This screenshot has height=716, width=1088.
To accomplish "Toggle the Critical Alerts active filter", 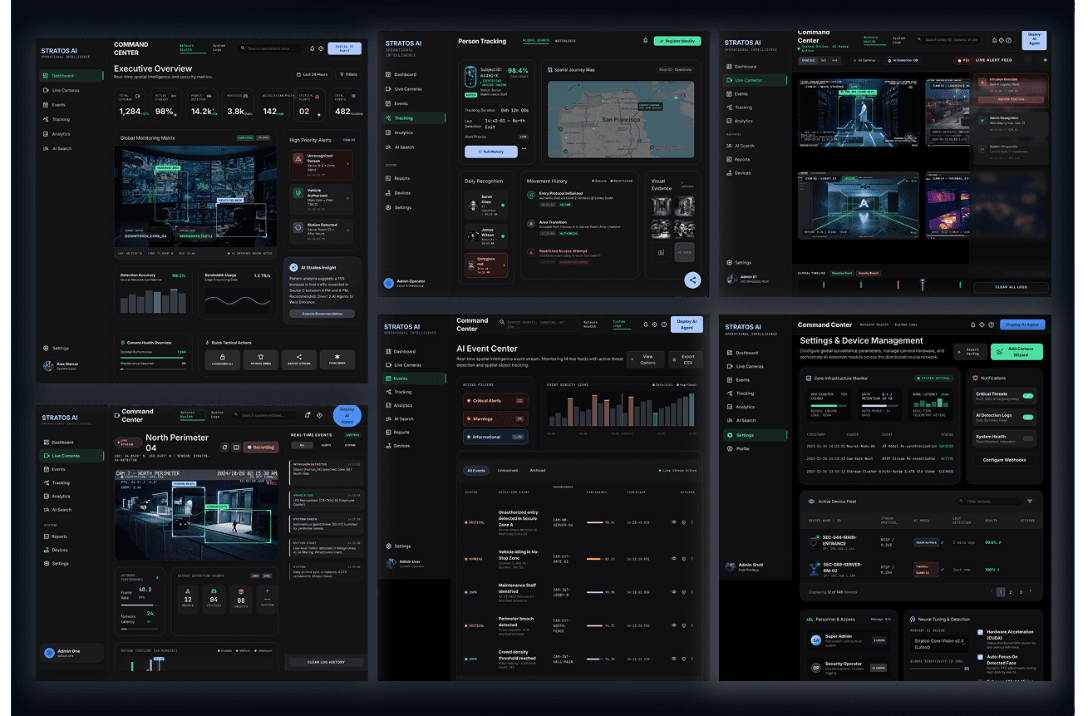I will point(495,401).
